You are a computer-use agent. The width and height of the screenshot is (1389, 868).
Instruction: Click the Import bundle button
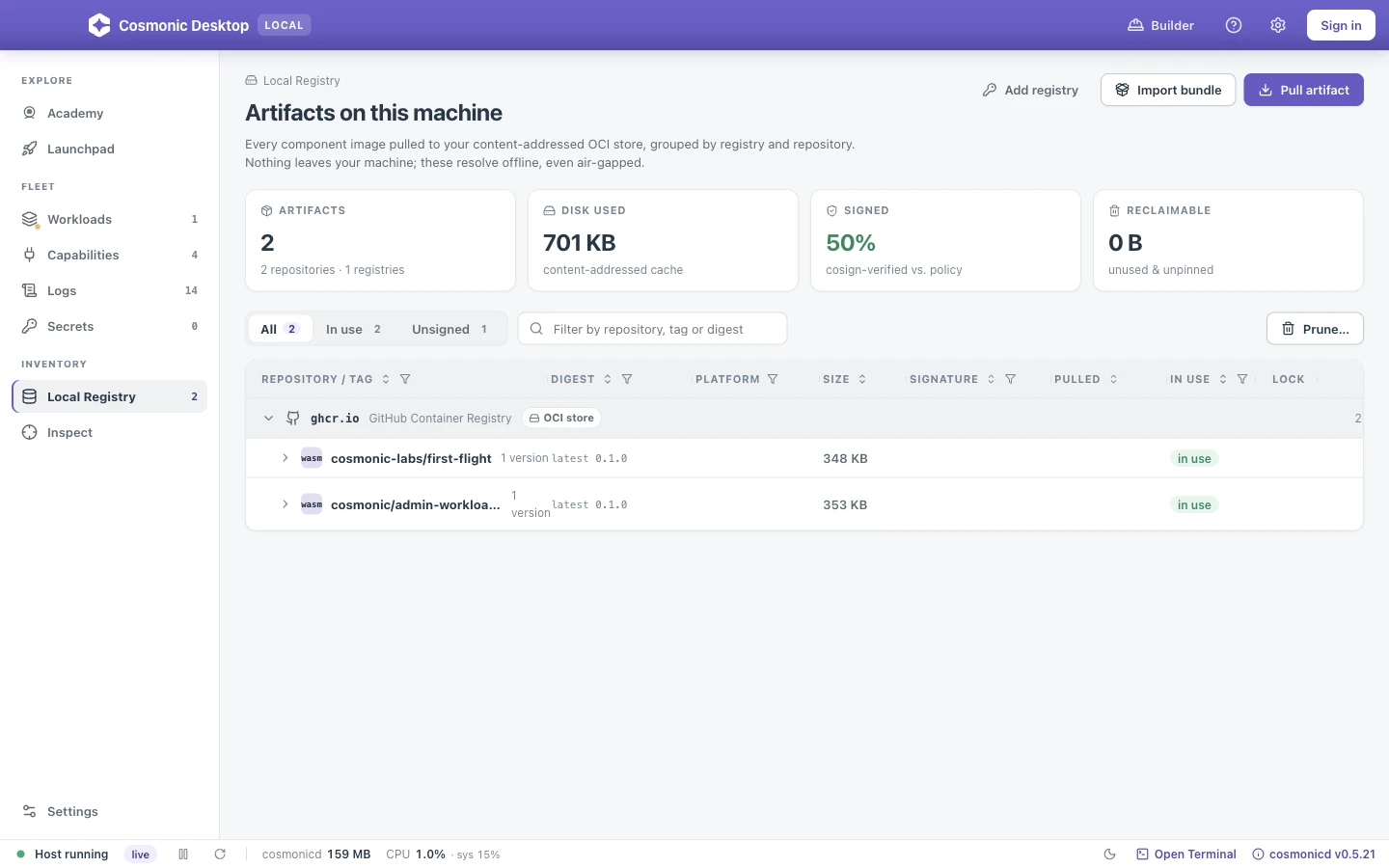[1168, 90]
